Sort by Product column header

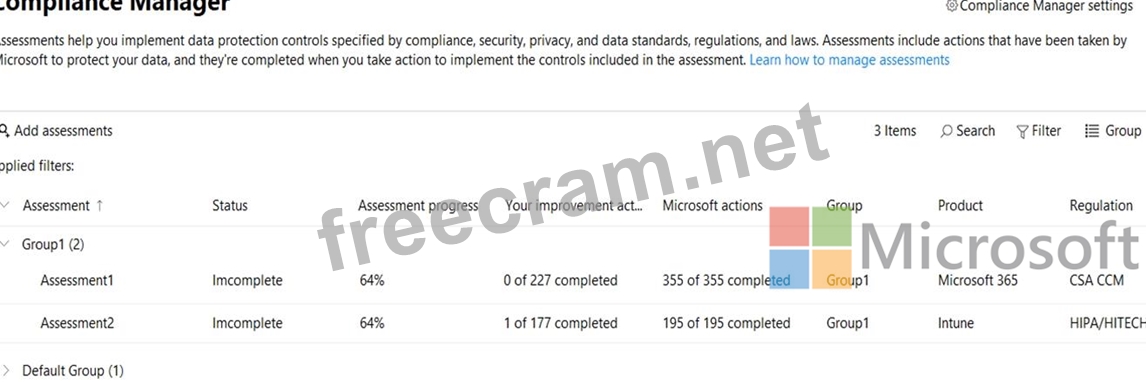960,206
